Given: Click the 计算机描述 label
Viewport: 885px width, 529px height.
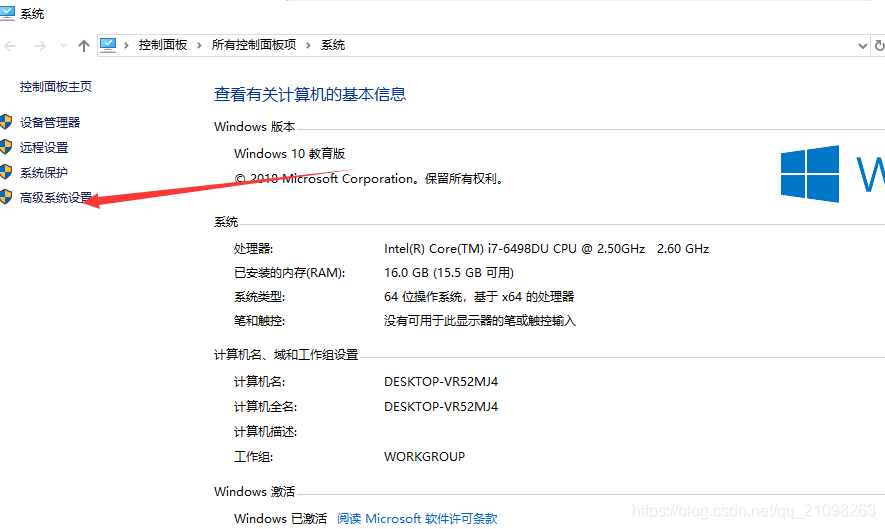Looking at the screenshot, I should [265, 431].
